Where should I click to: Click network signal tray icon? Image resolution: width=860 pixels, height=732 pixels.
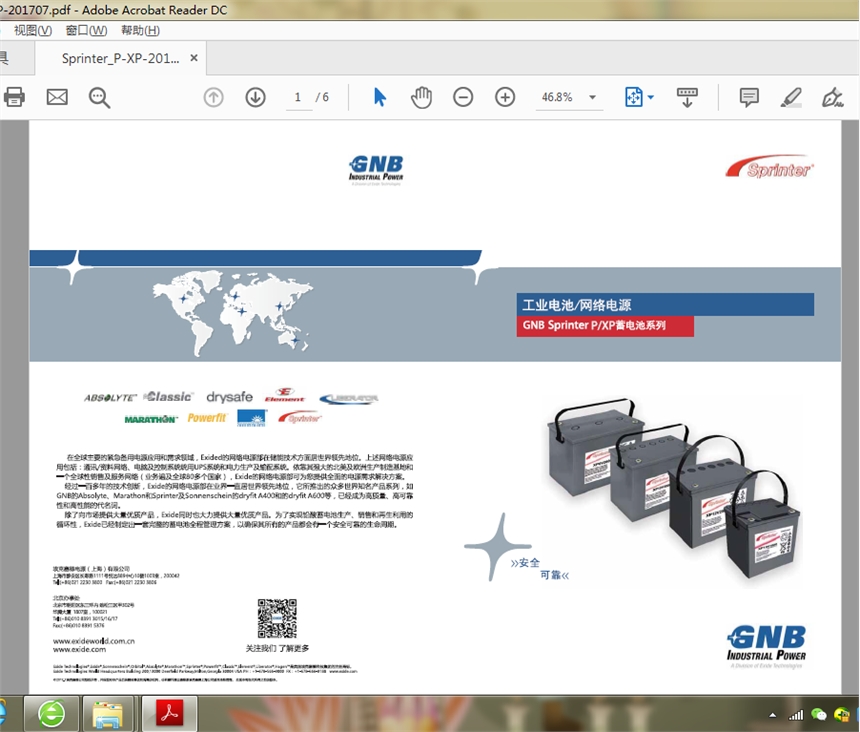click(796, 714)
